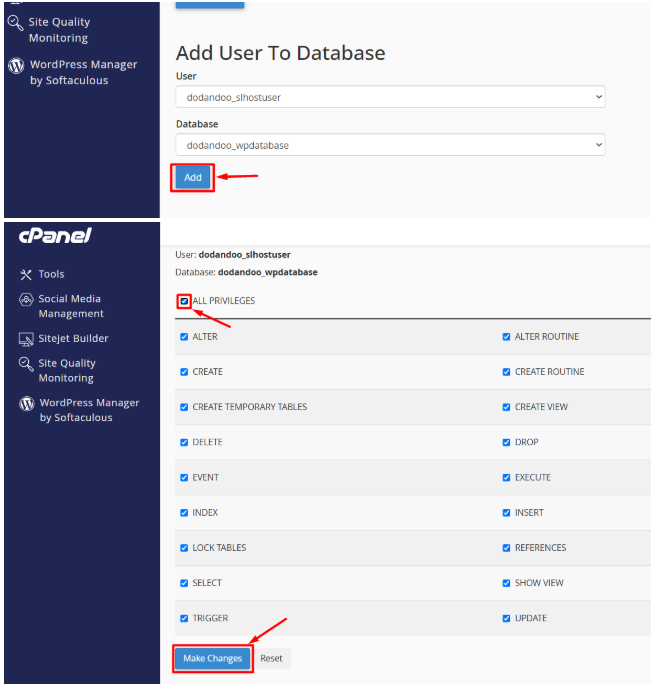
Task: Click the cPanel logo
Action: [x=55, y=236]
